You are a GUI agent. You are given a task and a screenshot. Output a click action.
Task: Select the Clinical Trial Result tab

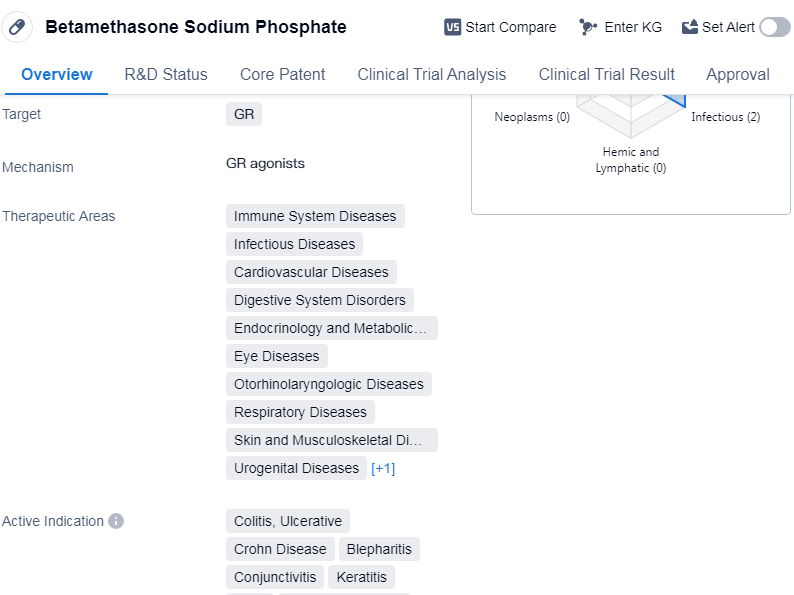(606, 74)
